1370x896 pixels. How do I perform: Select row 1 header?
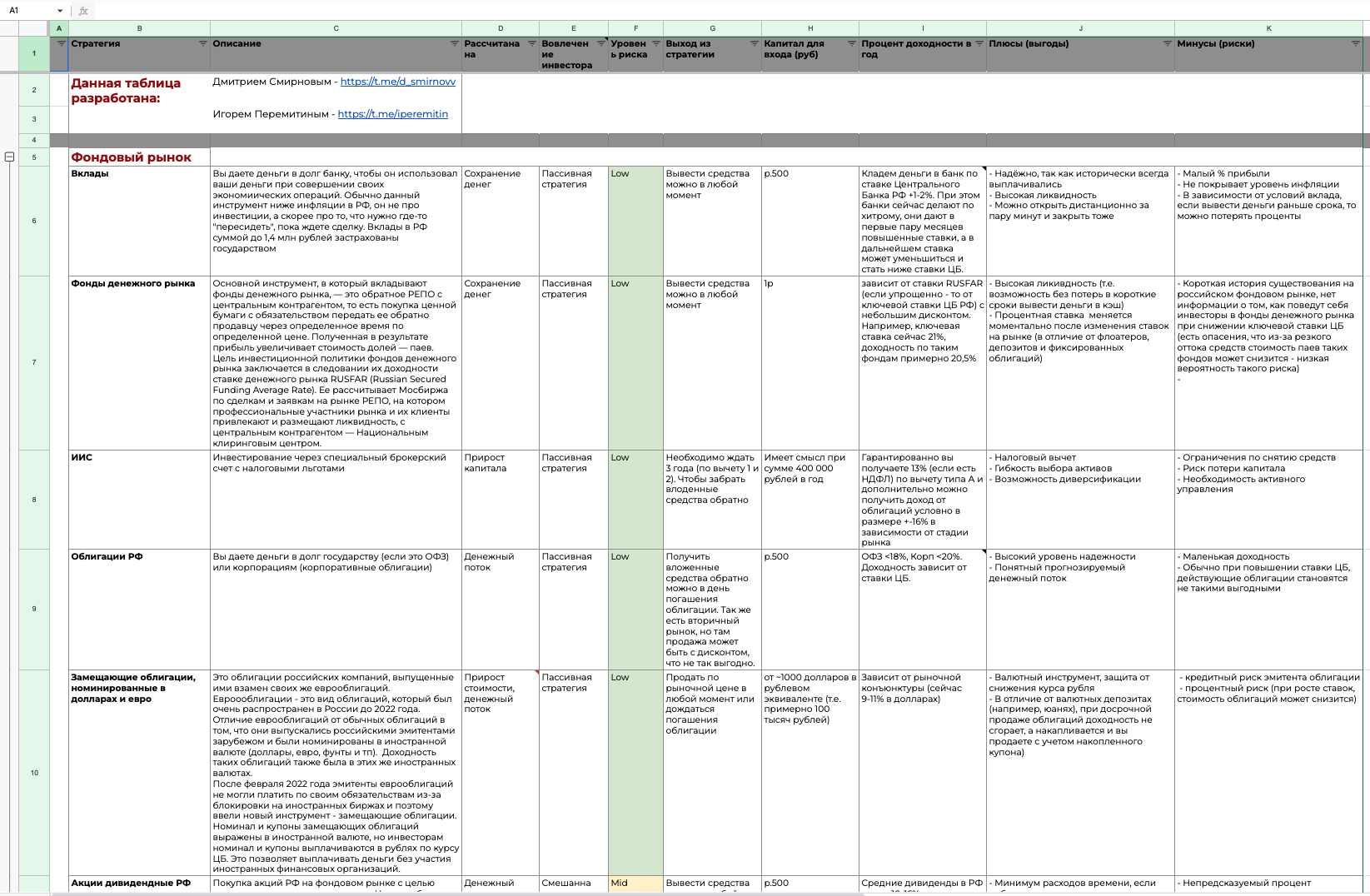[34, 53]
